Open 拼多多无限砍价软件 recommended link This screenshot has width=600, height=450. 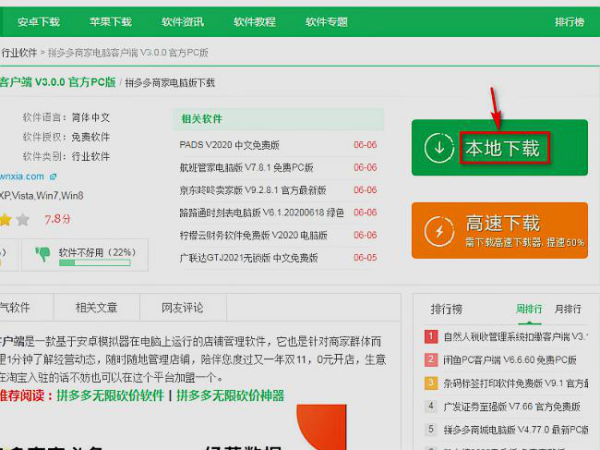point(110,395)
